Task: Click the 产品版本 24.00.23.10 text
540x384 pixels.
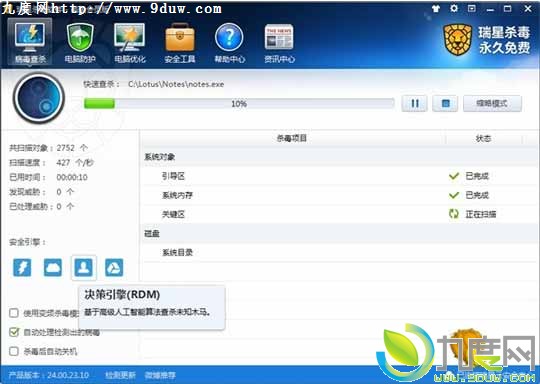Action: [49, 375]
